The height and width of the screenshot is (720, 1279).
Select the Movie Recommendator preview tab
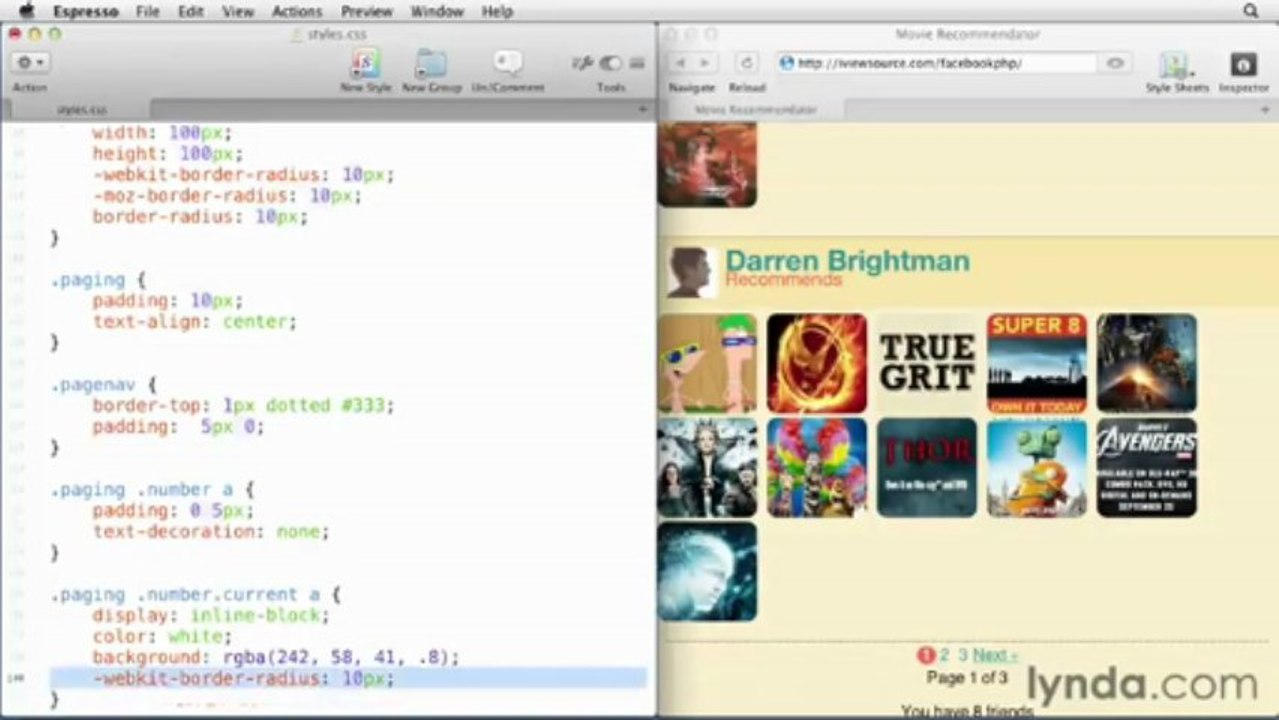pyautogui.click(x=756, y=109)
